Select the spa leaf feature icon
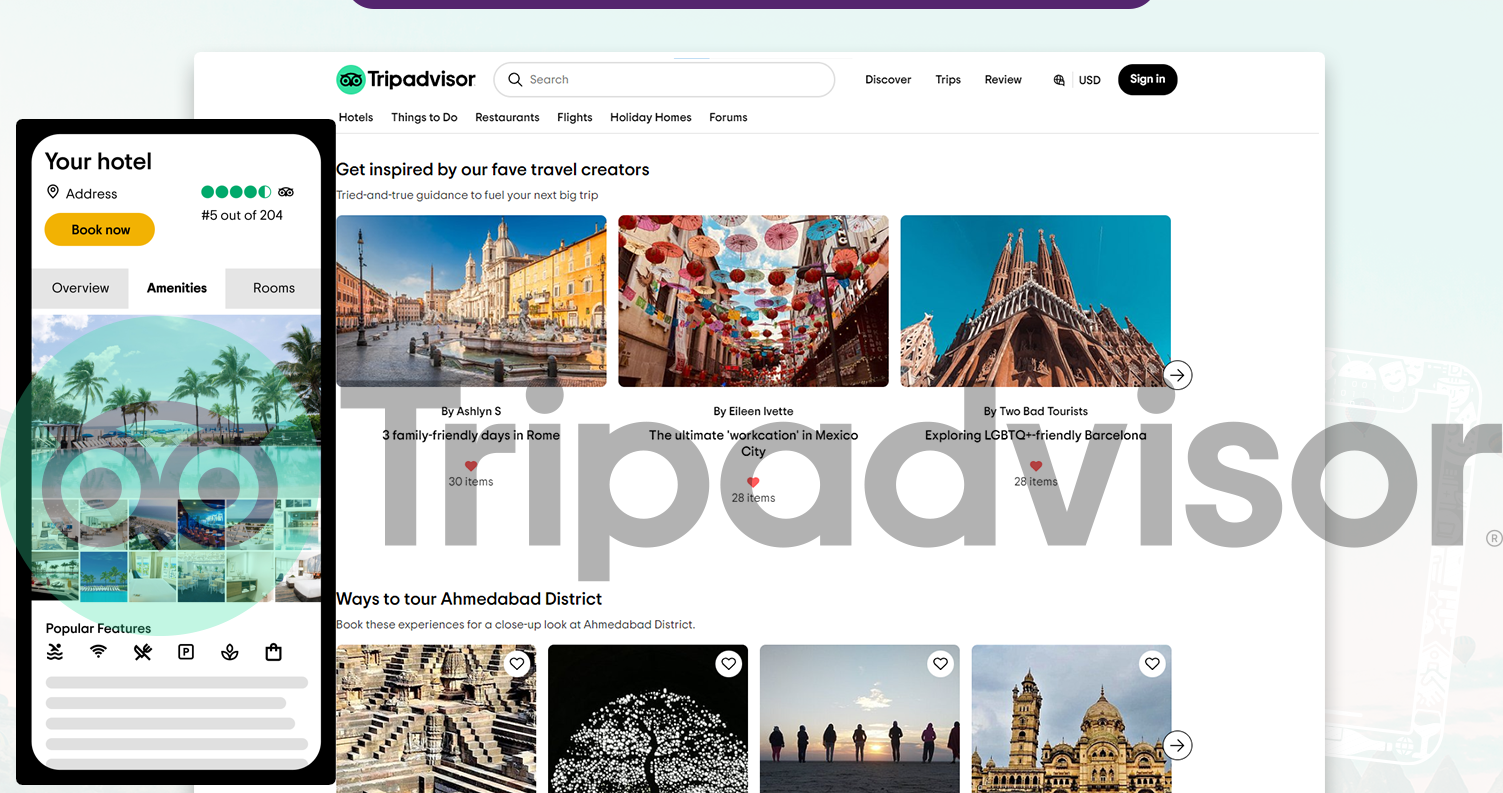This screenshot has width=1503, height=793. [x=229, y=651]
